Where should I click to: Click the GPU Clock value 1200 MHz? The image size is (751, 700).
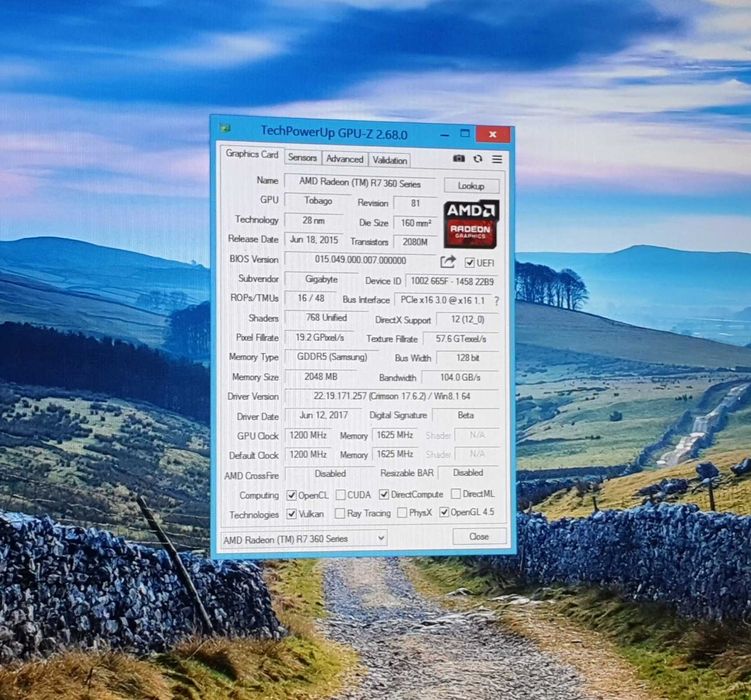[x=308, y=435]
